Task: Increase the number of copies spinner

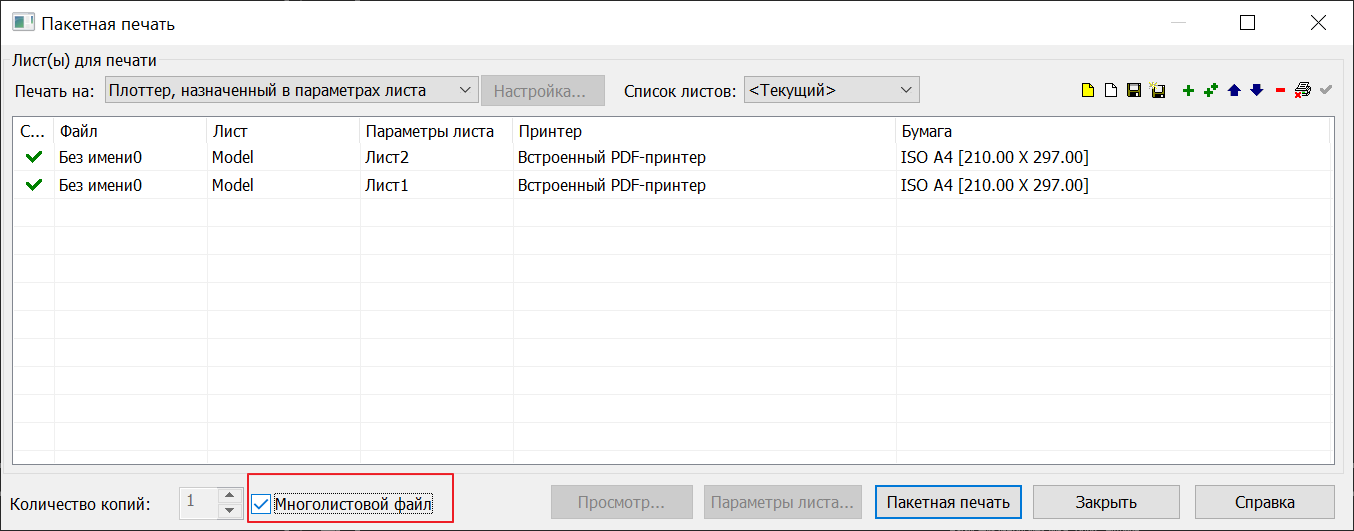Action: 230,495
